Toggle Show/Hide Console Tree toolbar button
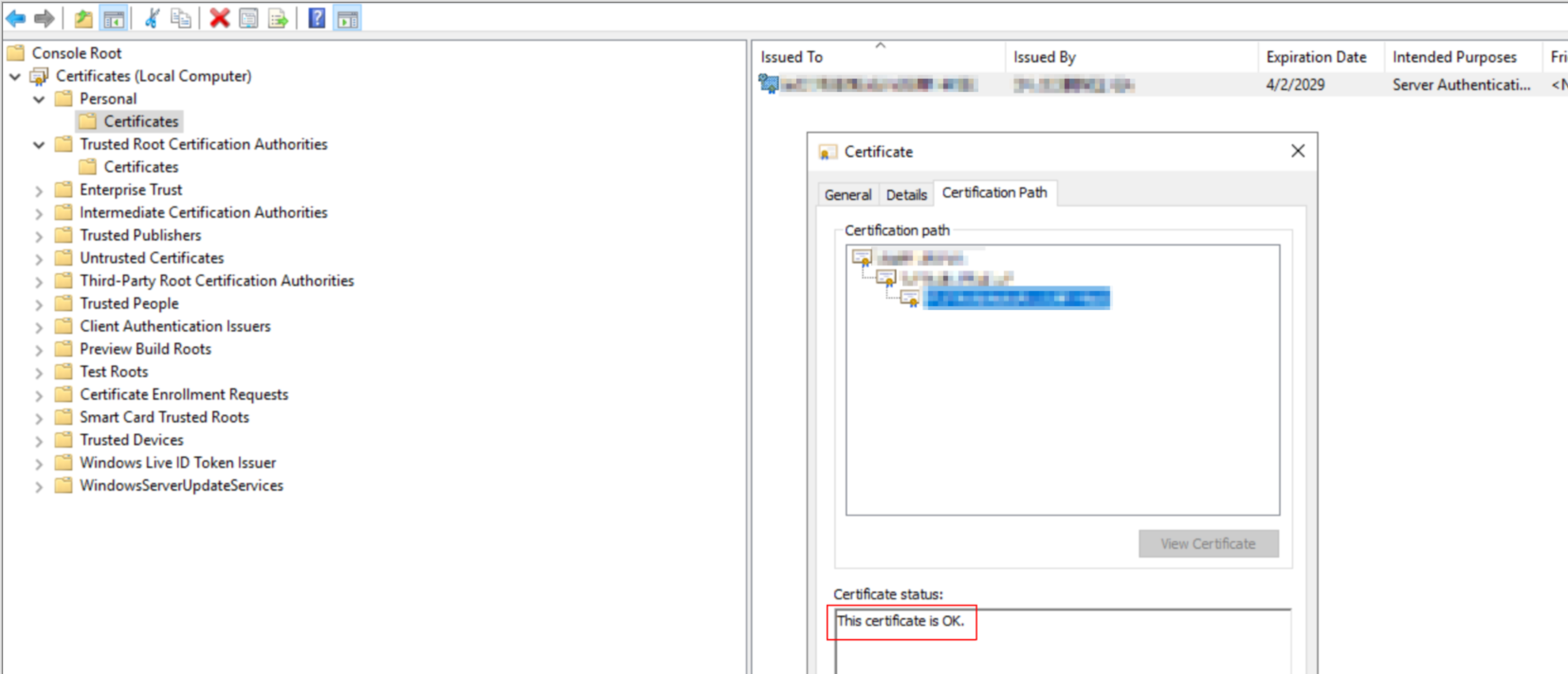1568x674 pixels. click(x=114, y=18)
